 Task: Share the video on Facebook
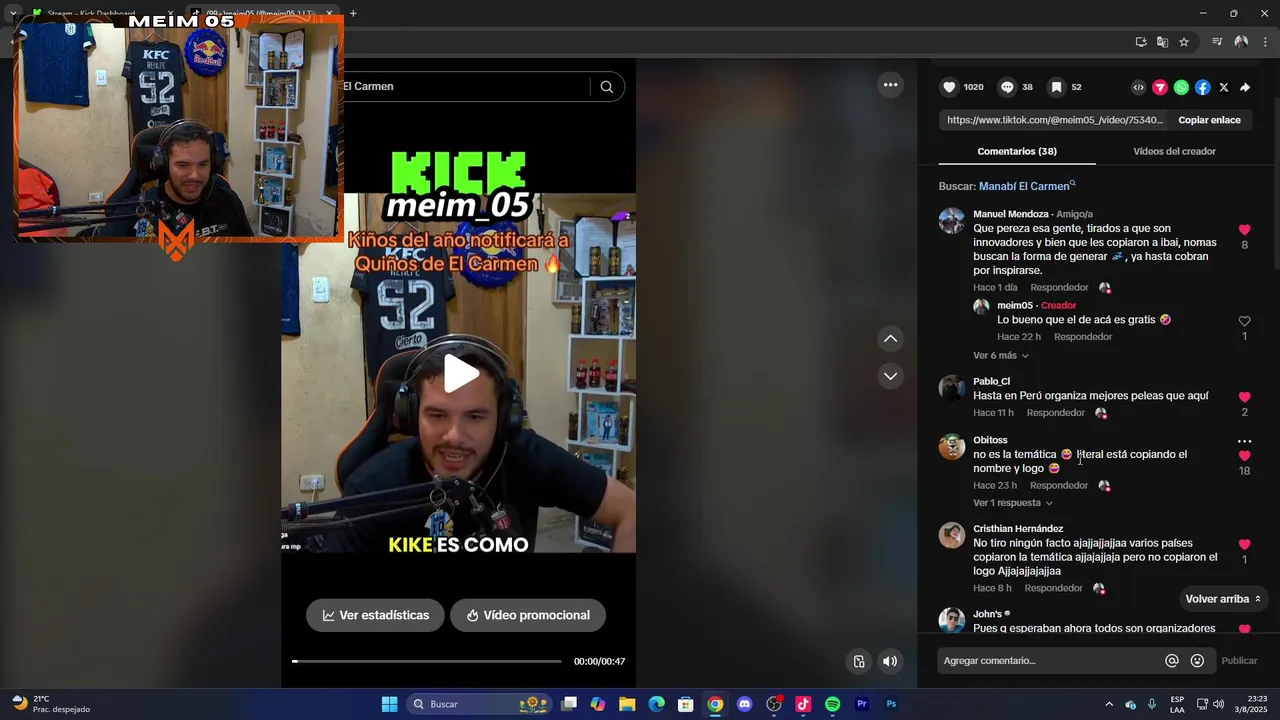1202,87
